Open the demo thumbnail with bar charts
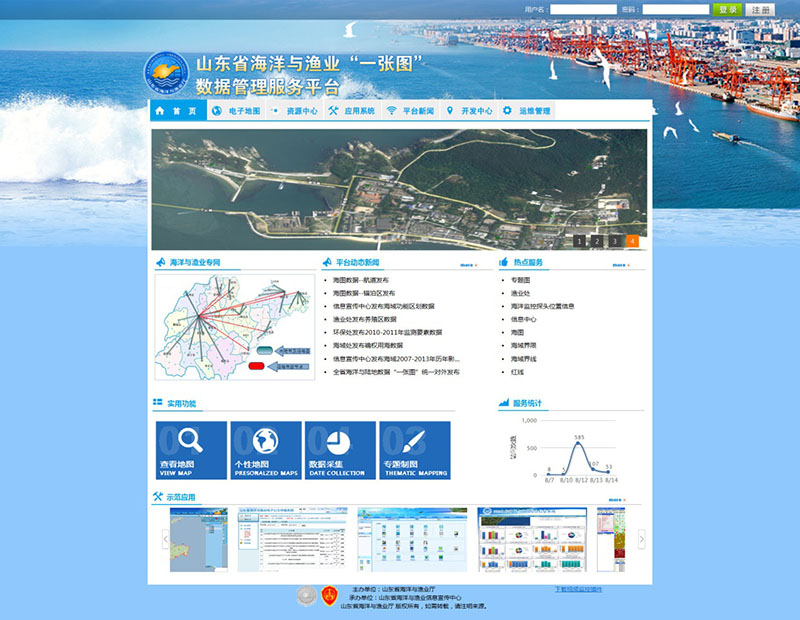 point(532,539)
